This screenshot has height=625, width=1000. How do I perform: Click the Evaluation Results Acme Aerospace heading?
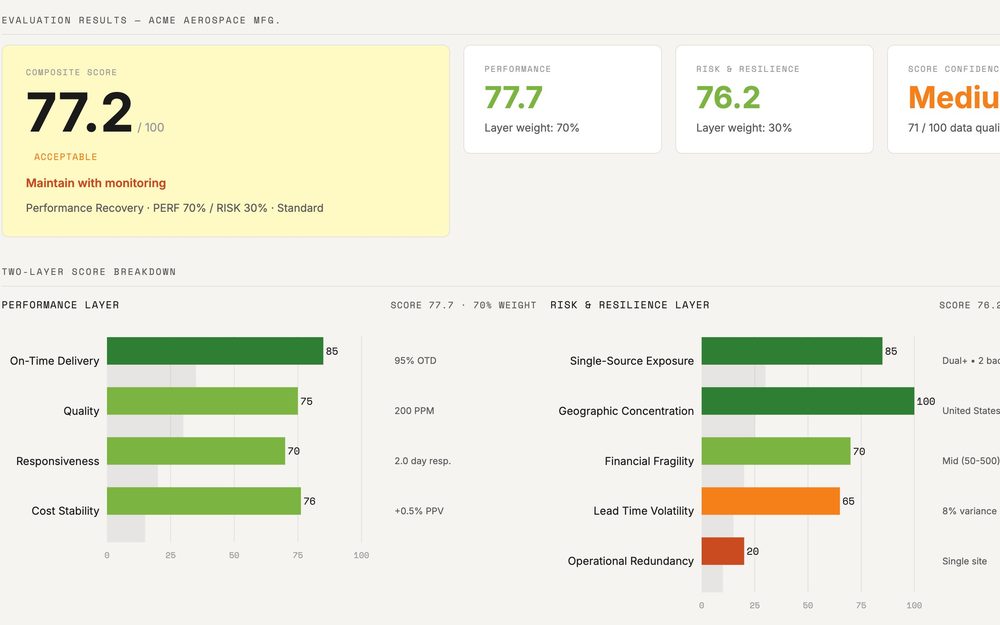(x=141, y=20)
